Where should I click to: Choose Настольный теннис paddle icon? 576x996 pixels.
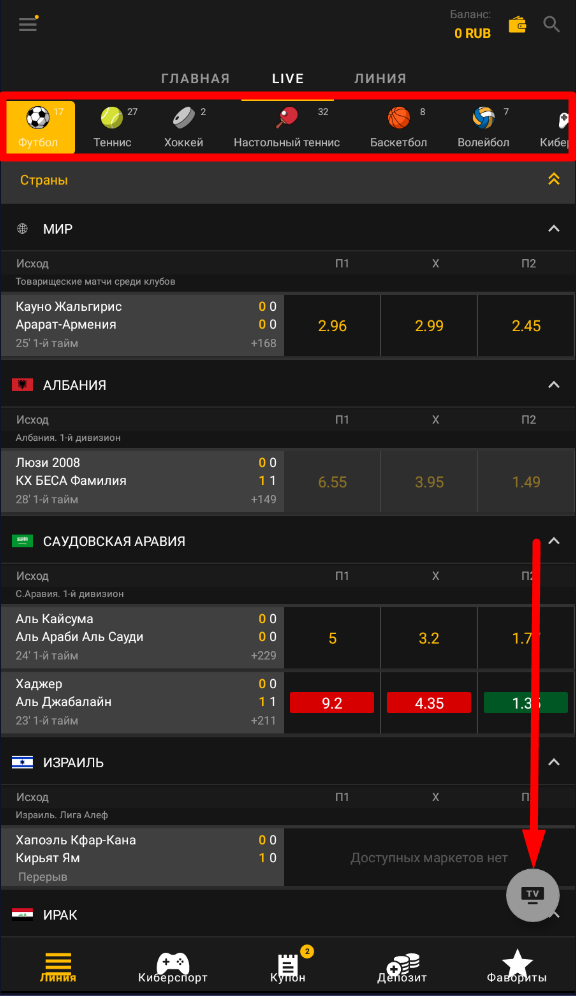287,118
